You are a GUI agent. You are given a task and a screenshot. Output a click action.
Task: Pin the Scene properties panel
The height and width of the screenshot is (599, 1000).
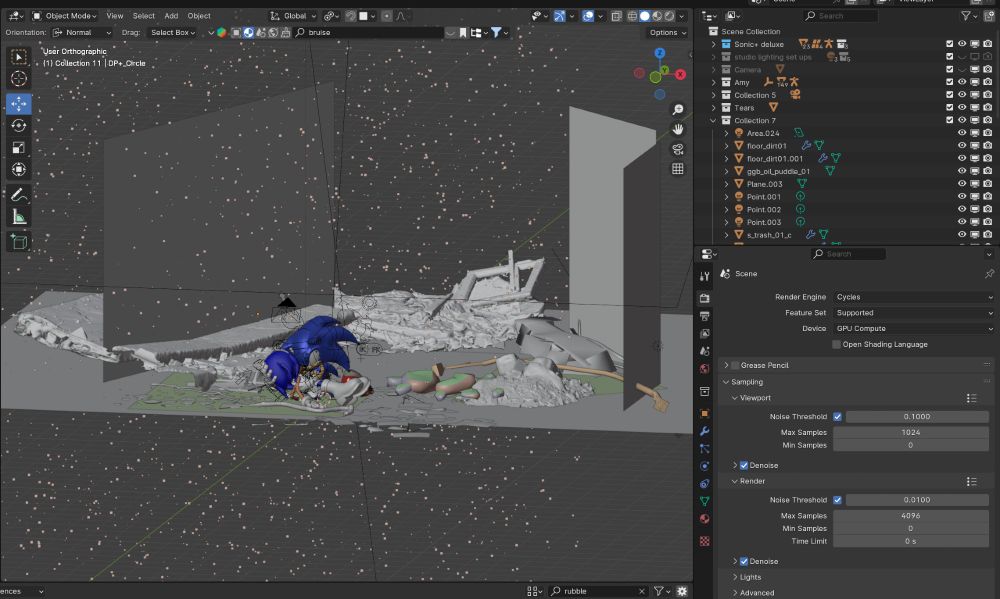[989, 274]
